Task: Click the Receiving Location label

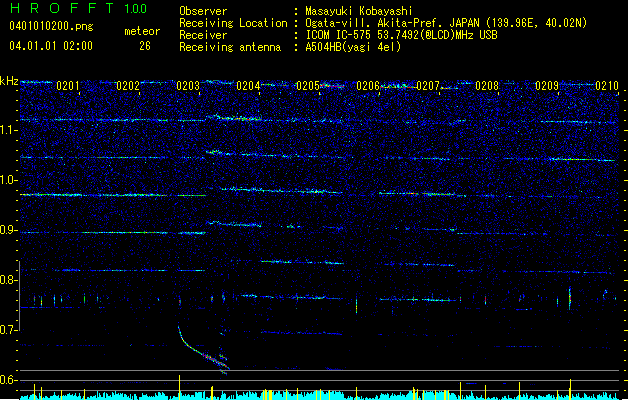Action: tap(233, 23)
